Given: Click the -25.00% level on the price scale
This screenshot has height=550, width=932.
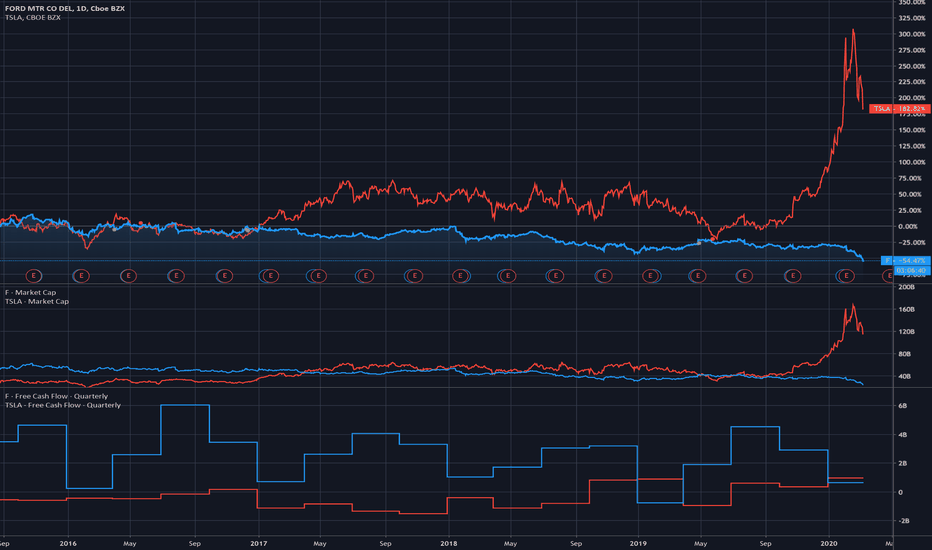Looking at the screenshot, I should 912,243.
